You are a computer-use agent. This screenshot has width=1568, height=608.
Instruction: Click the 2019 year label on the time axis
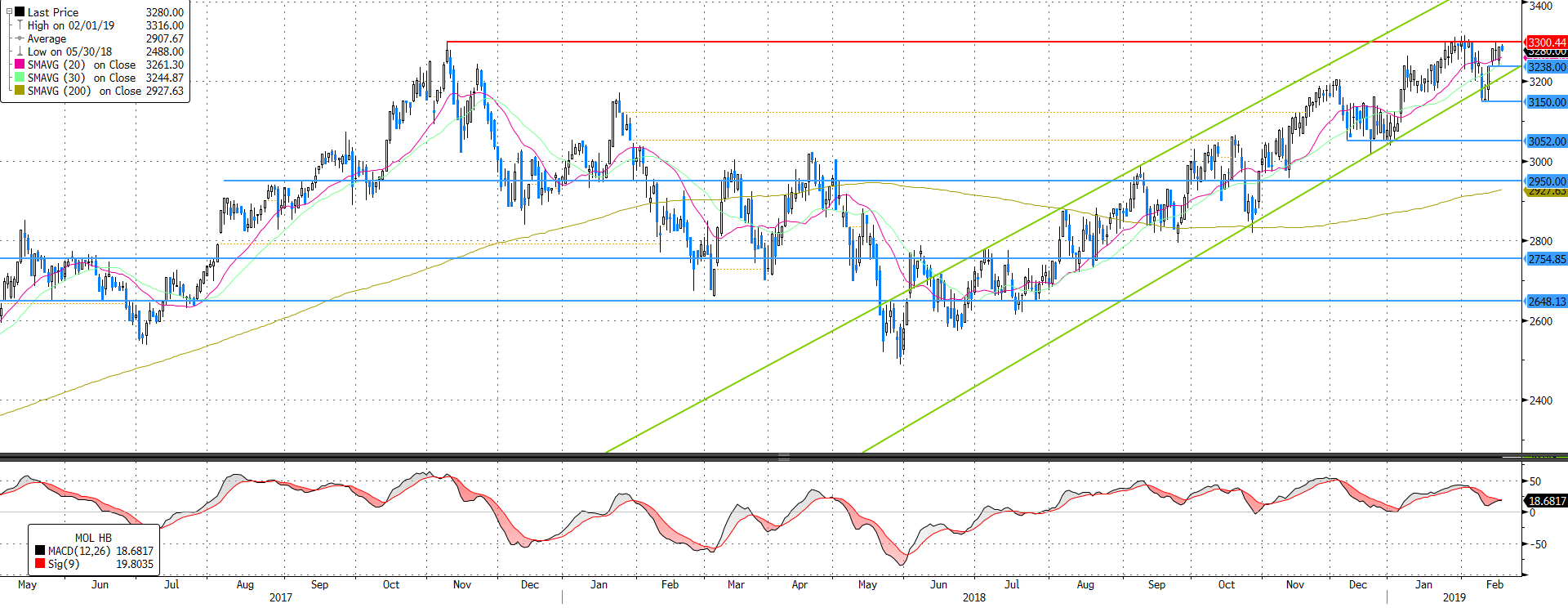pyautogui.click(x=1454, y=597)
